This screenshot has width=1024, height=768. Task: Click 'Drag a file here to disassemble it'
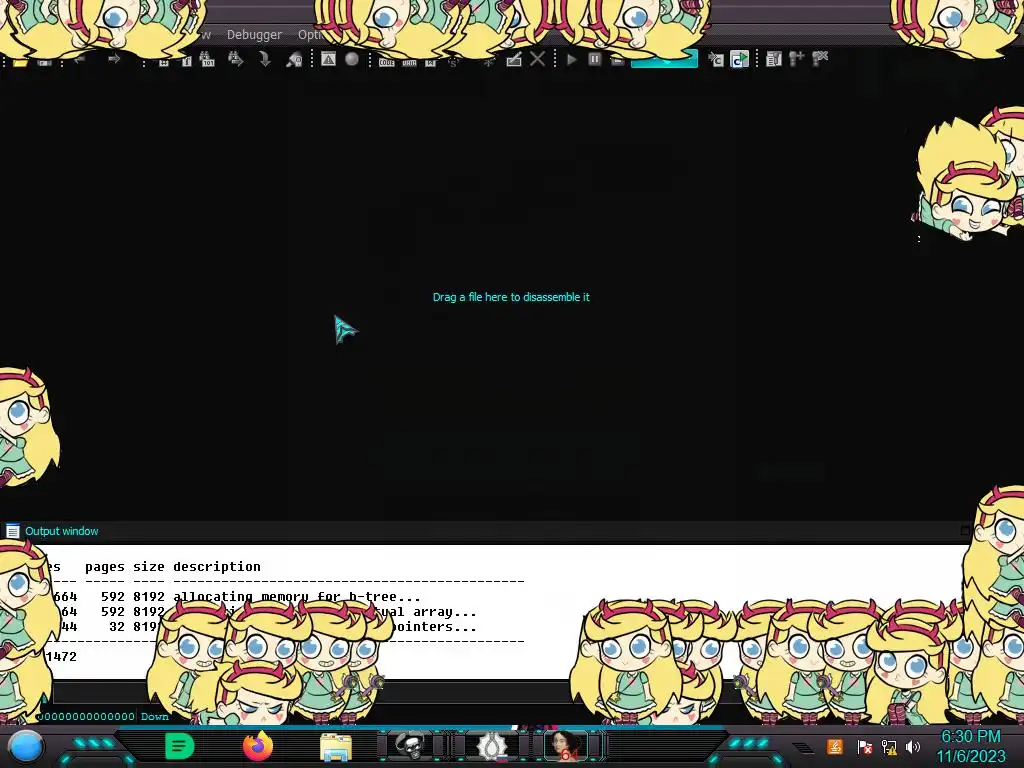(x=511, y=297)
